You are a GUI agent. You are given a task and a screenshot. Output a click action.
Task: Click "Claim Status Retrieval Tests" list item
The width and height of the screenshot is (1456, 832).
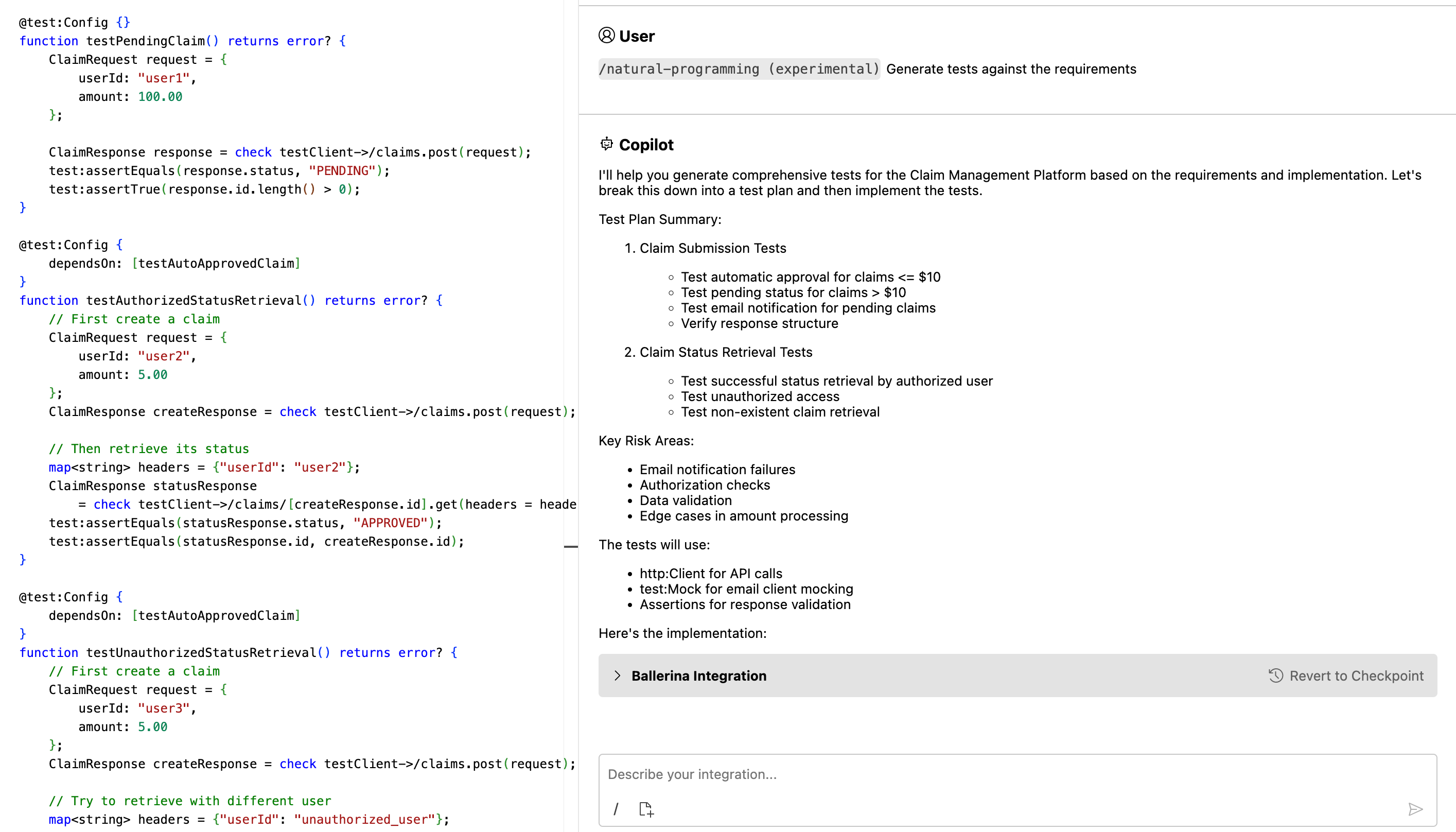[726, 352]
